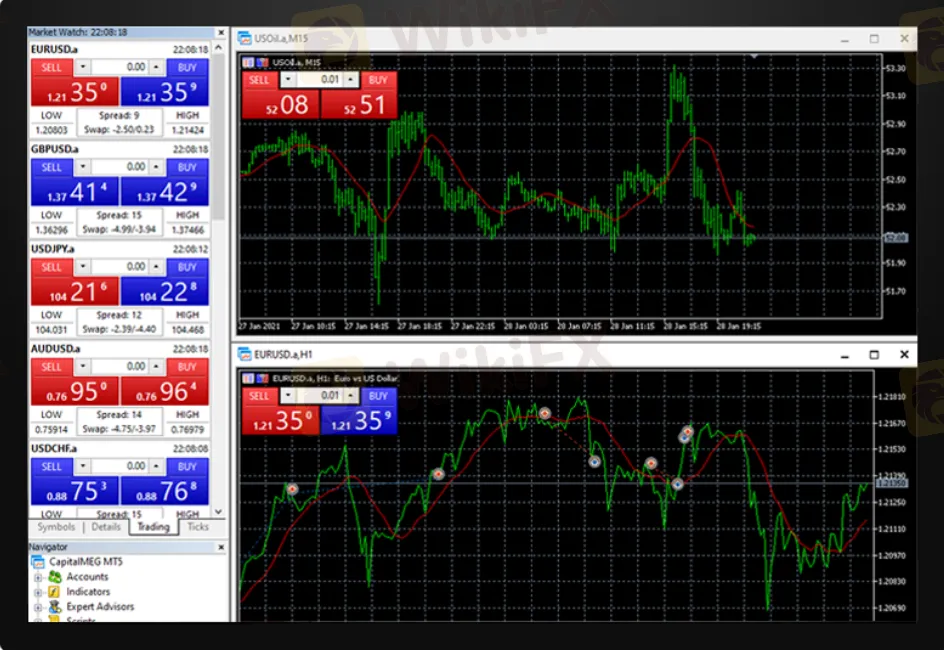Expand the Indicators tree node
Viewport: 944px width, 650px height.
tap(37, 592)
